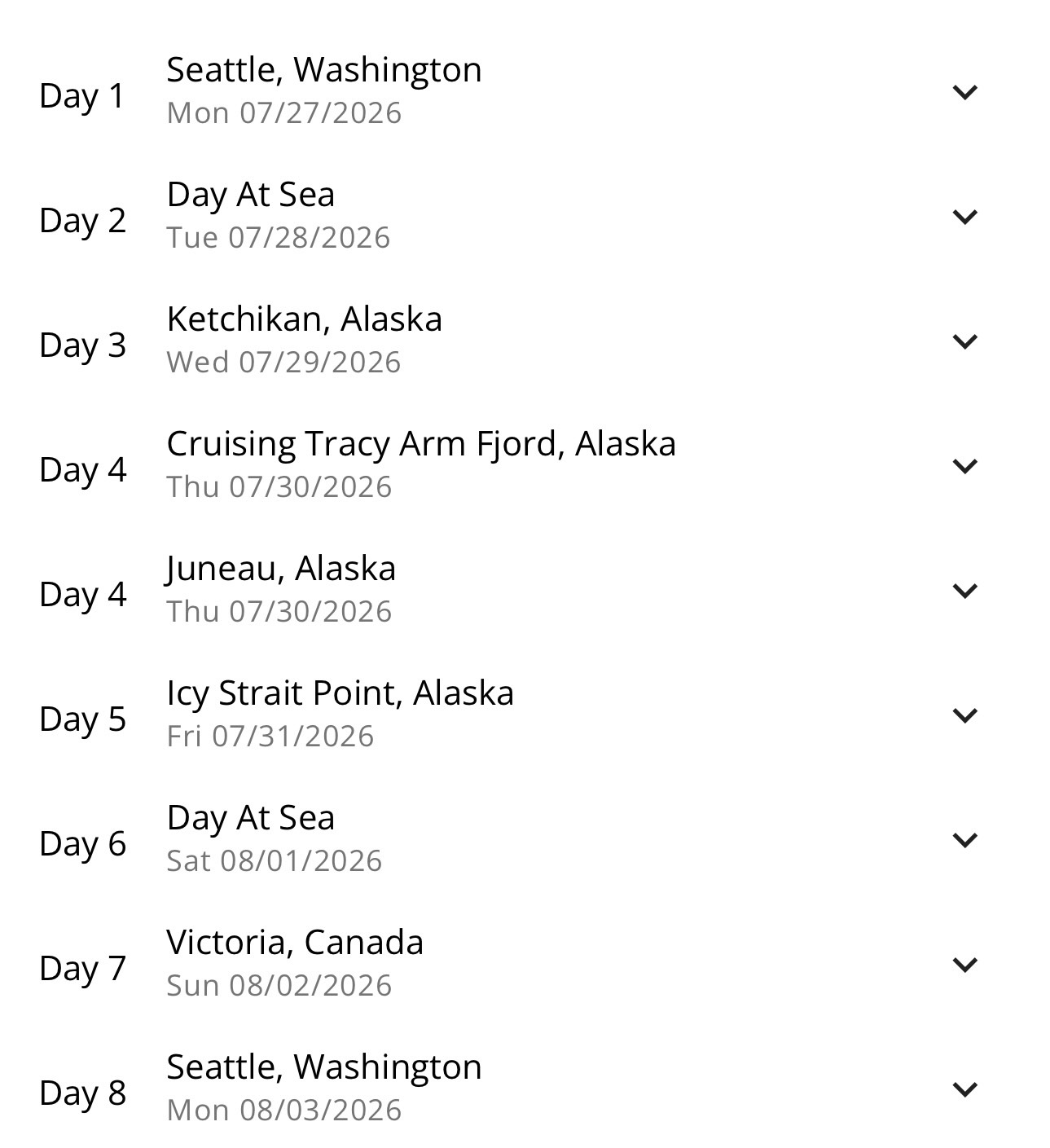Expand Day 8 Seattle, Washington chevron
The width and height of the screenshot is (1050, 1148).
pos(964,1089)
